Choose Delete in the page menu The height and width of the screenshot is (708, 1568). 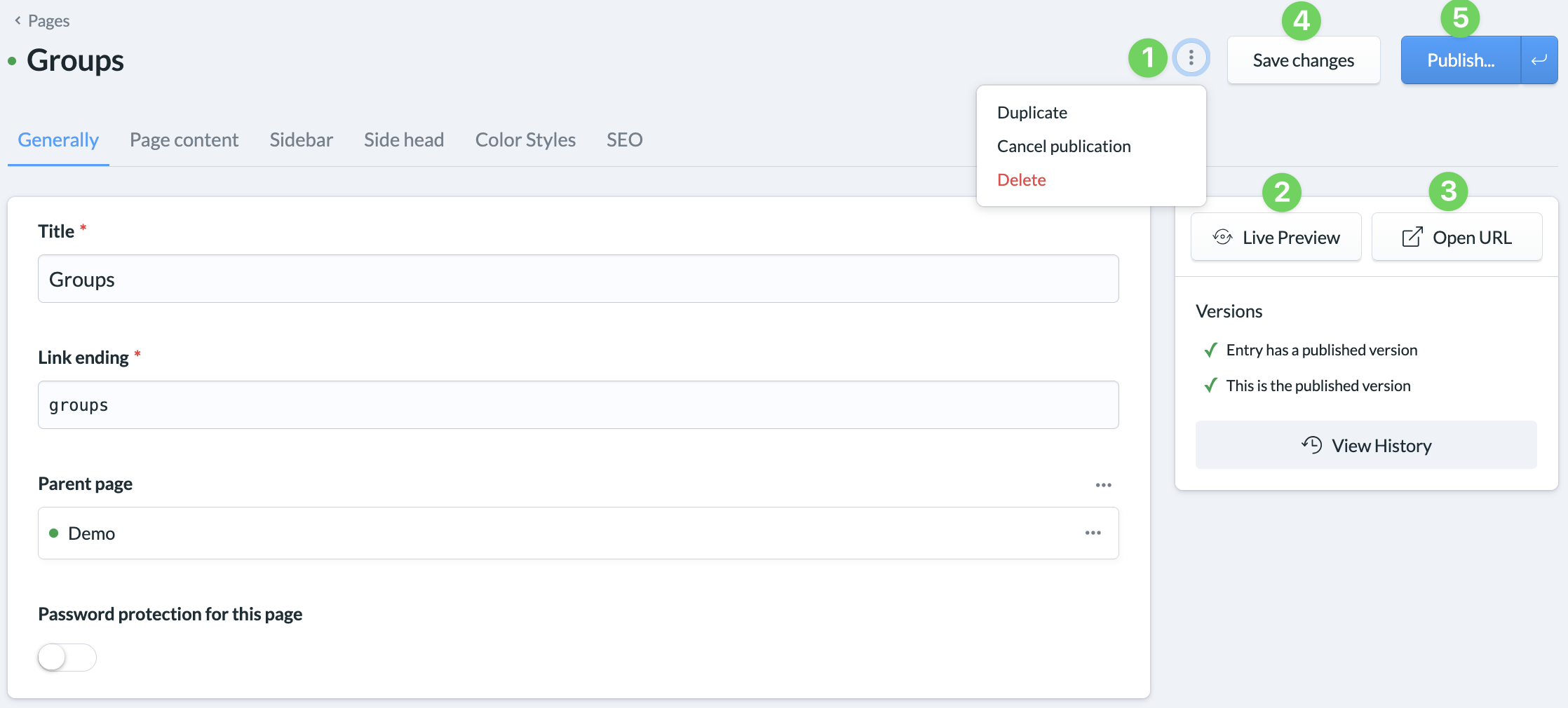[x=1022, y=180]
